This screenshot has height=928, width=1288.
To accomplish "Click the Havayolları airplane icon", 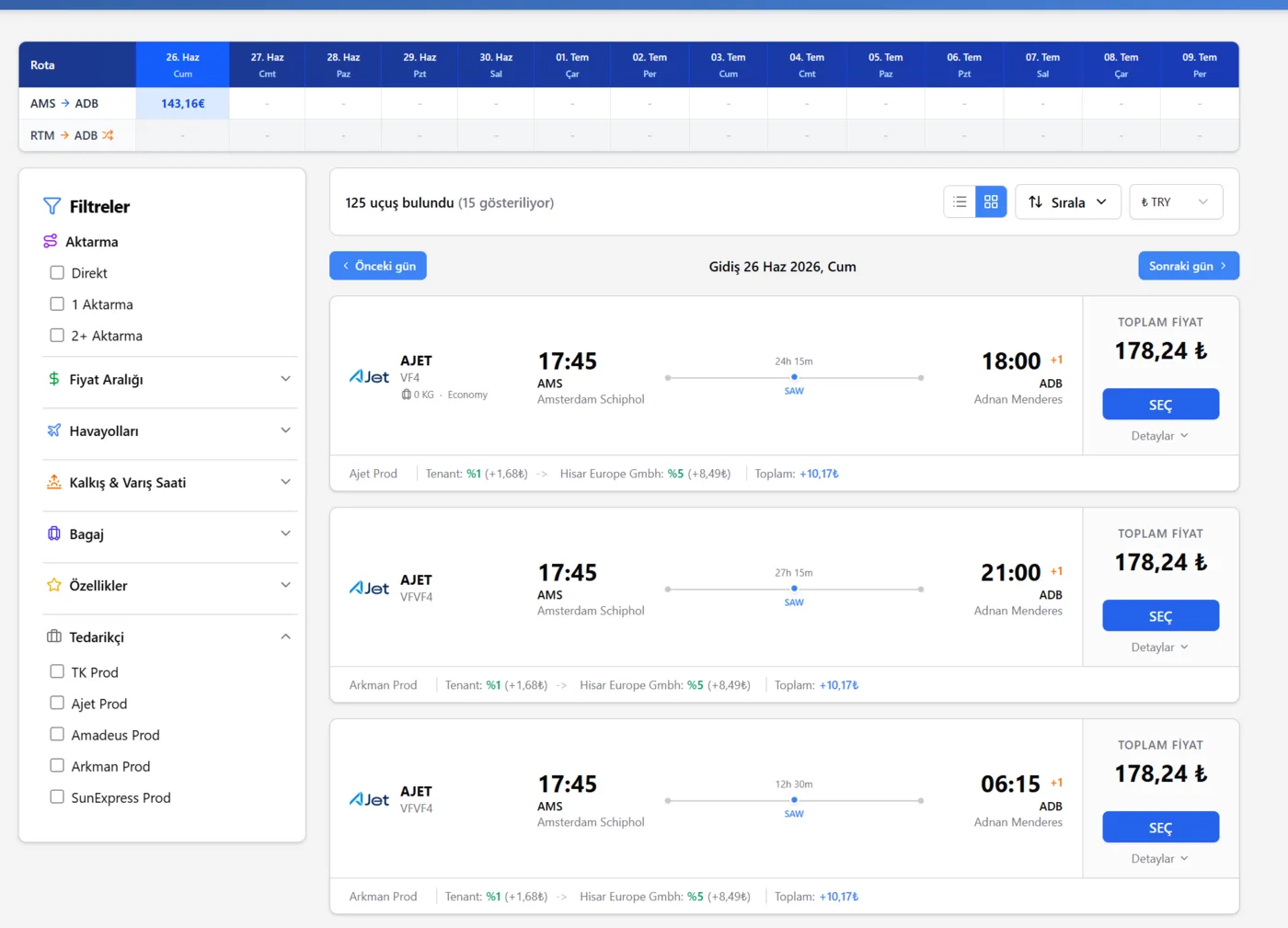I will pos(54,430).
